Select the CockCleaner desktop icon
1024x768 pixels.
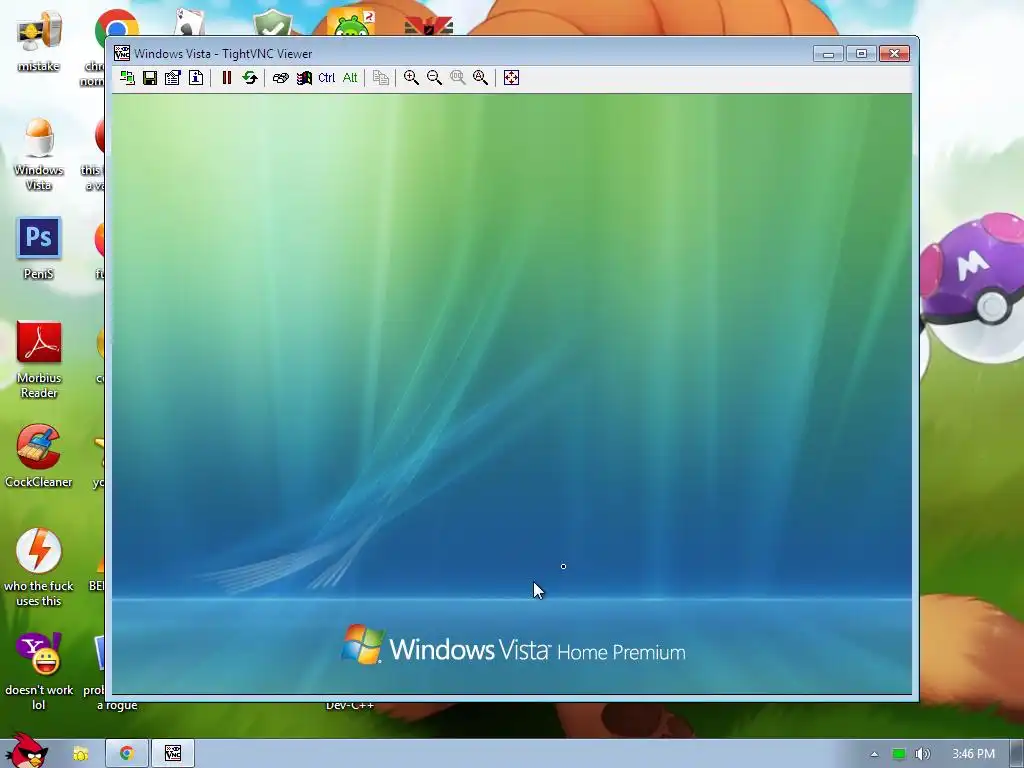pos(39,456)
